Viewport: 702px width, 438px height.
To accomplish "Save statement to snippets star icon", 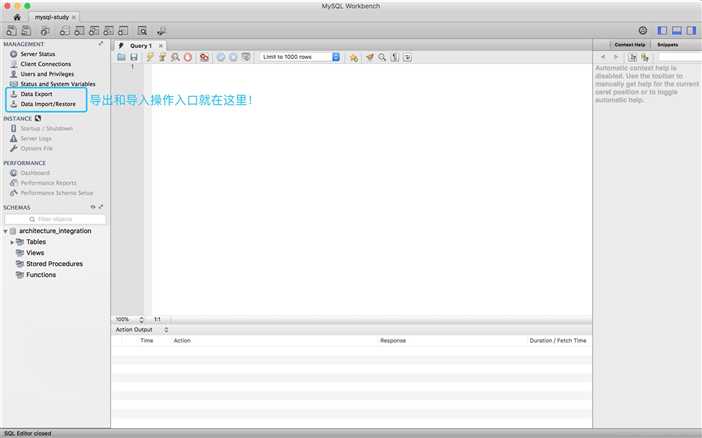I will [354, 57].
